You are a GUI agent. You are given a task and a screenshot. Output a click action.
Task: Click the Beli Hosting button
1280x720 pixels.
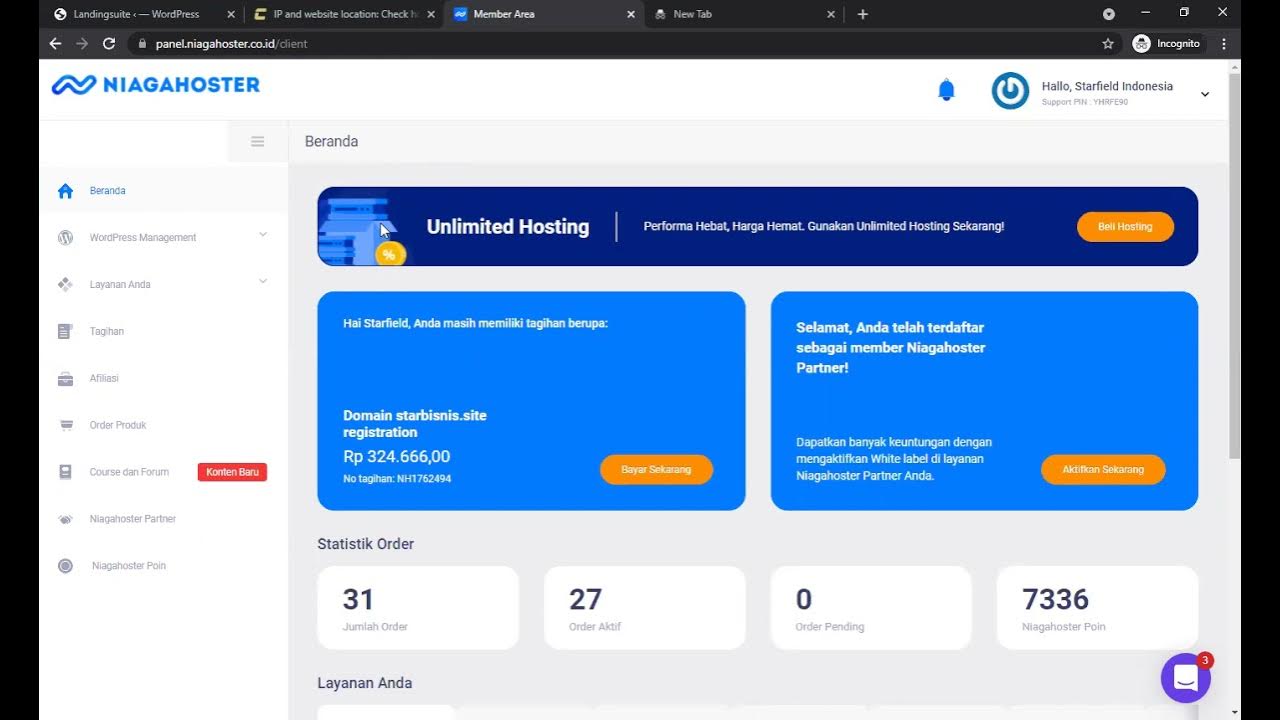coord(1125,227)
